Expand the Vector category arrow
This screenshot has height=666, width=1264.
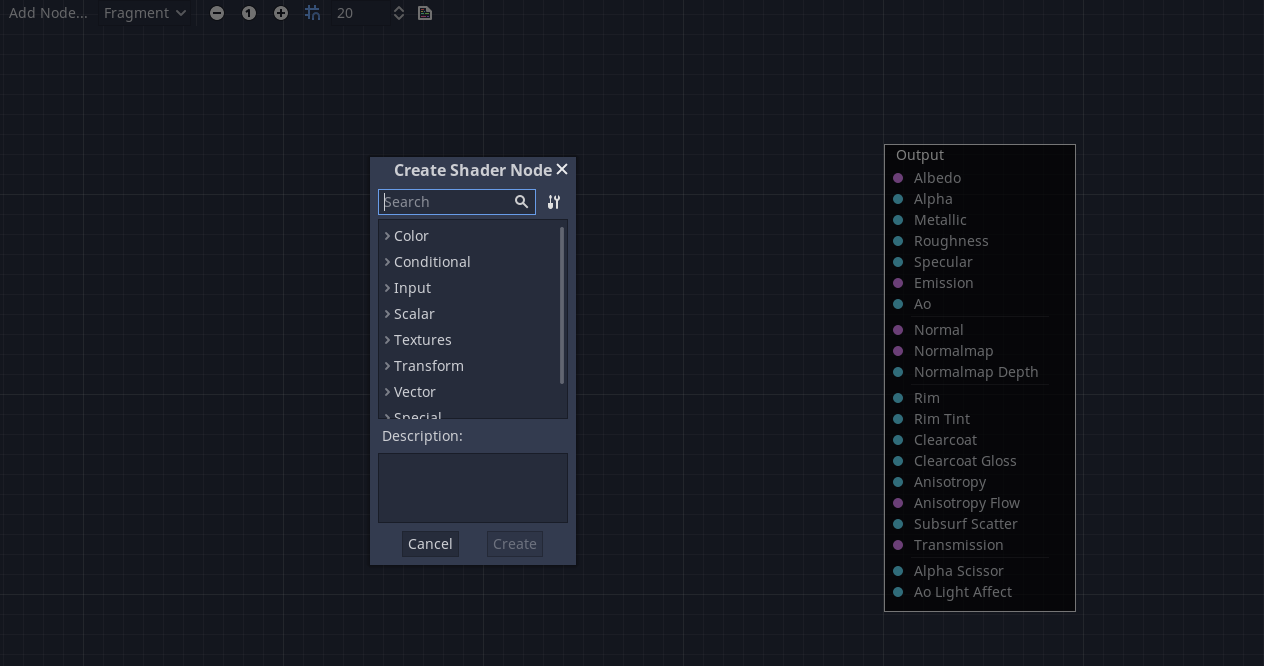[388, 392]
